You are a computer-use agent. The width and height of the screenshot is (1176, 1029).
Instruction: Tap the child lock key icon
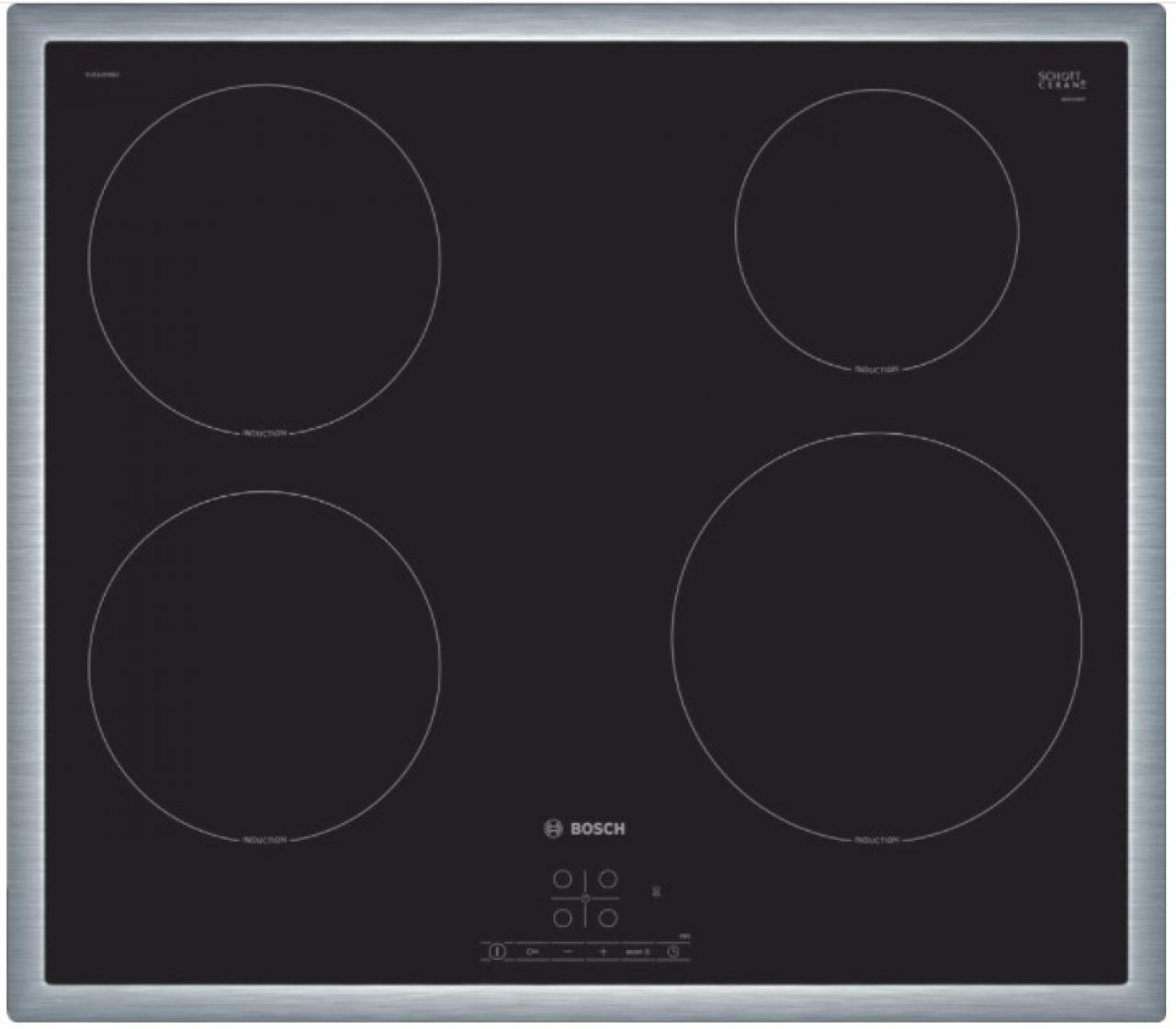click(x=531, y=952)
